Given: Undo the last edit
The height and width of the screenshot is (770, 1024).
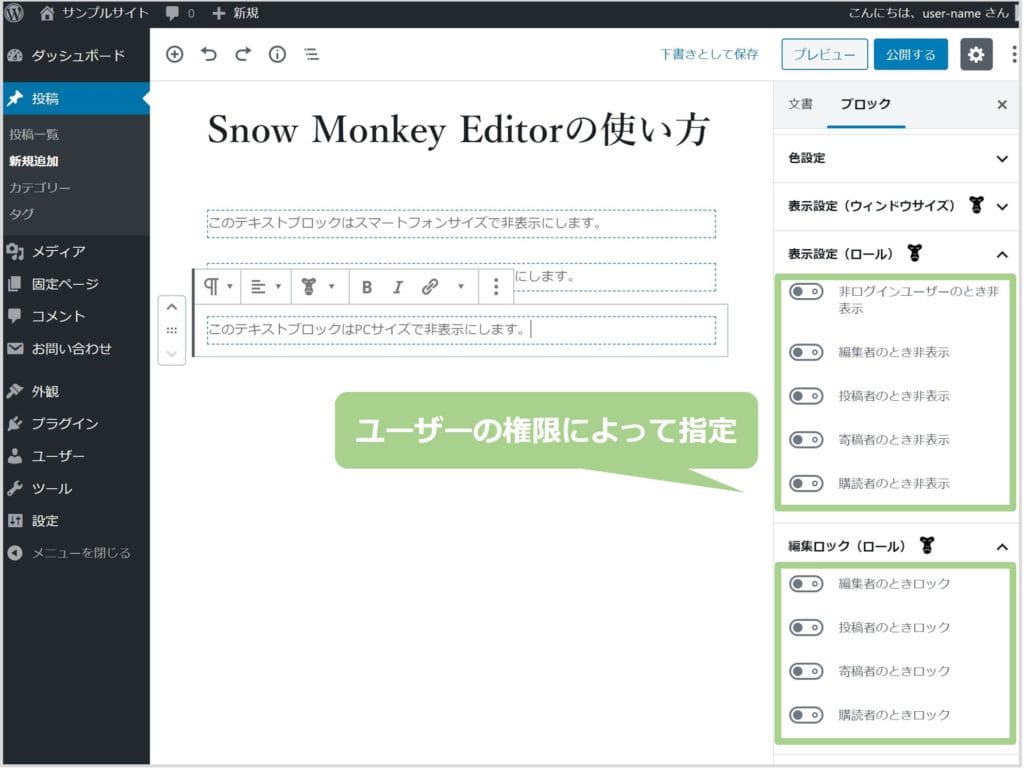Looking at the screenshot, I should (x=209, y=54).
